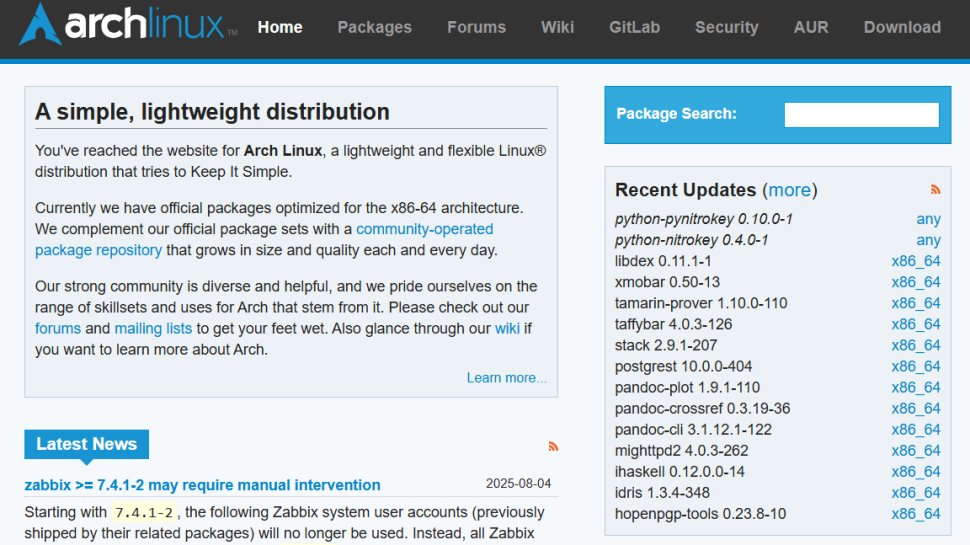970x545 pixels.
Task: Open the Packages nav item
Action: pyautogui.click(x=374, y=27)
